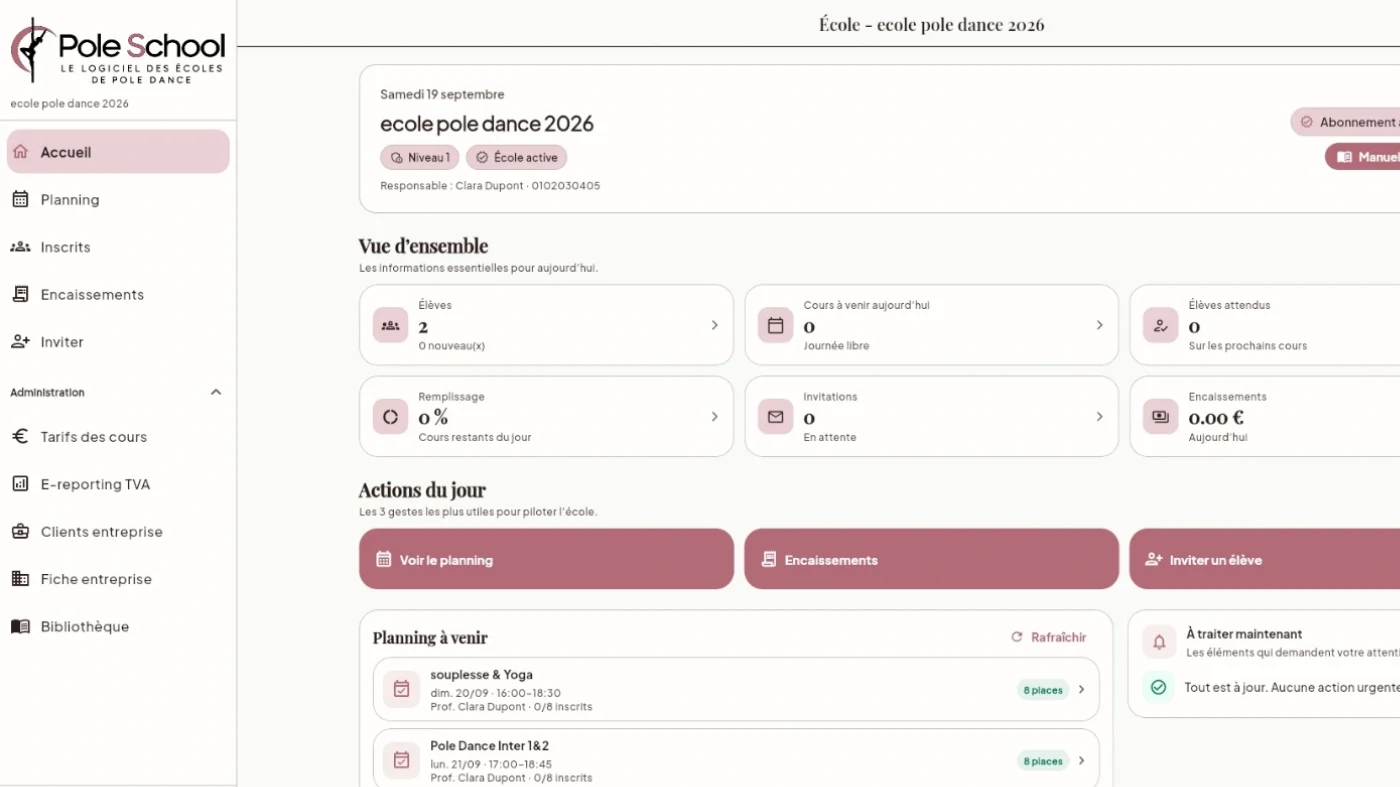Click the Planning calendar icon in sidebar
The image size is (1400, 787).
click(20, 199)
